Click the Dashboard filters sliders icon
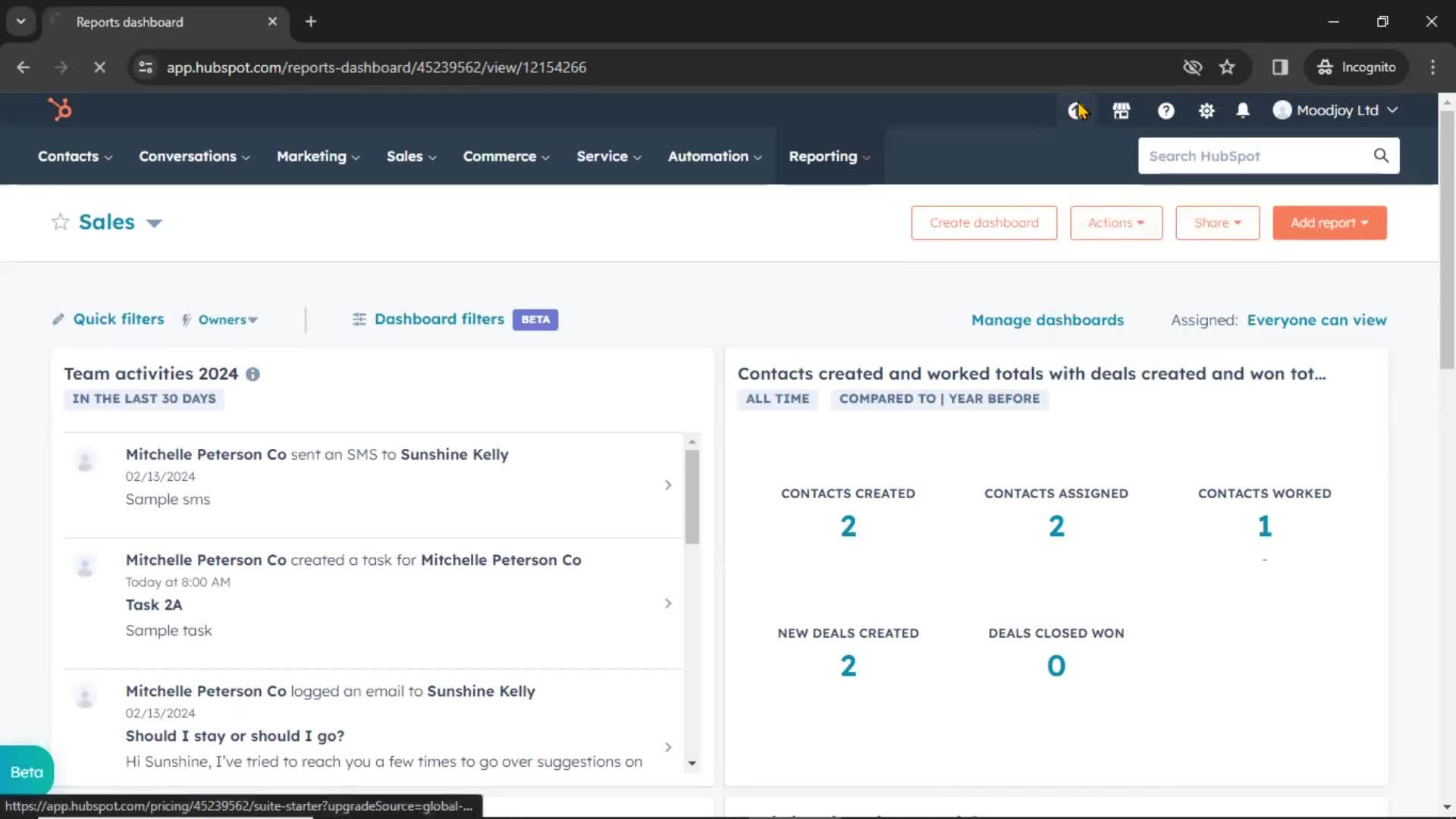This screenshot has height=819, width=1456. coord(359,319)
